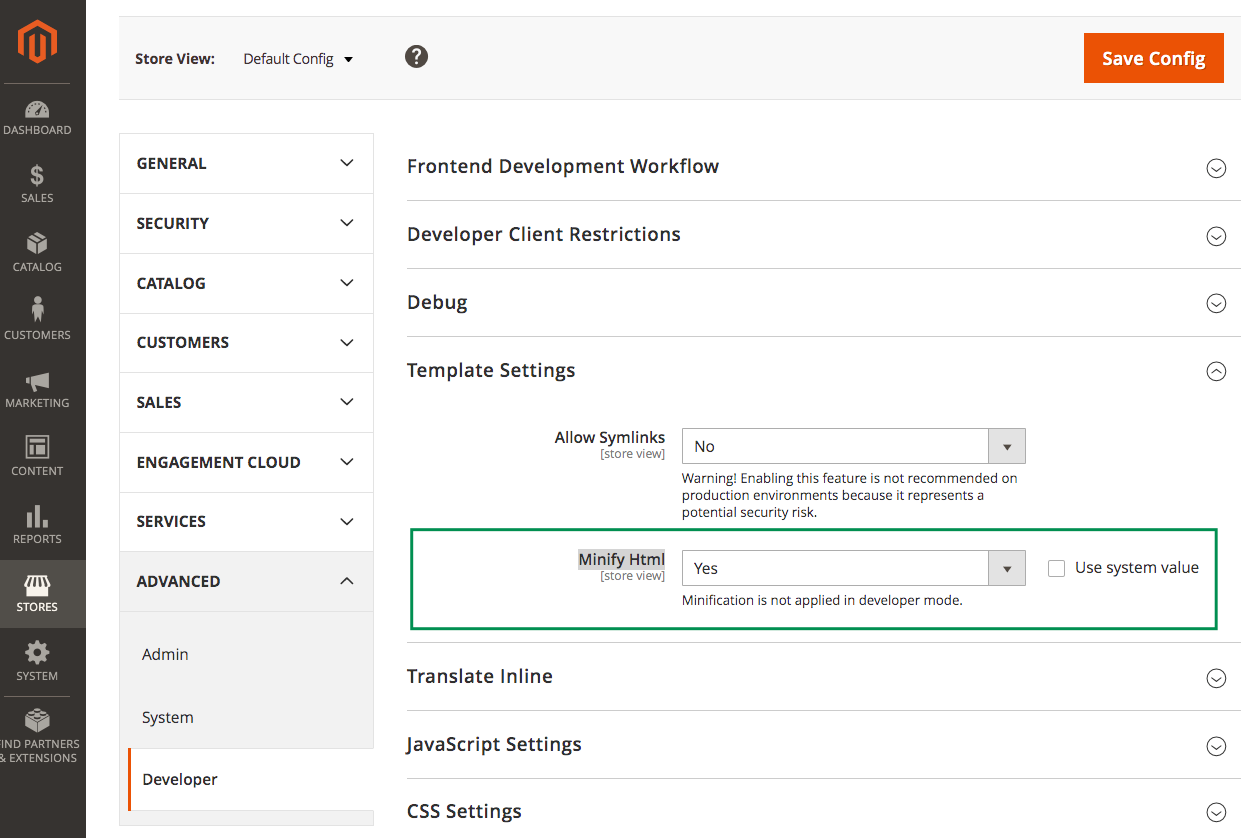Click the Magento logo
1252x838 pixels.
[37, 42]
